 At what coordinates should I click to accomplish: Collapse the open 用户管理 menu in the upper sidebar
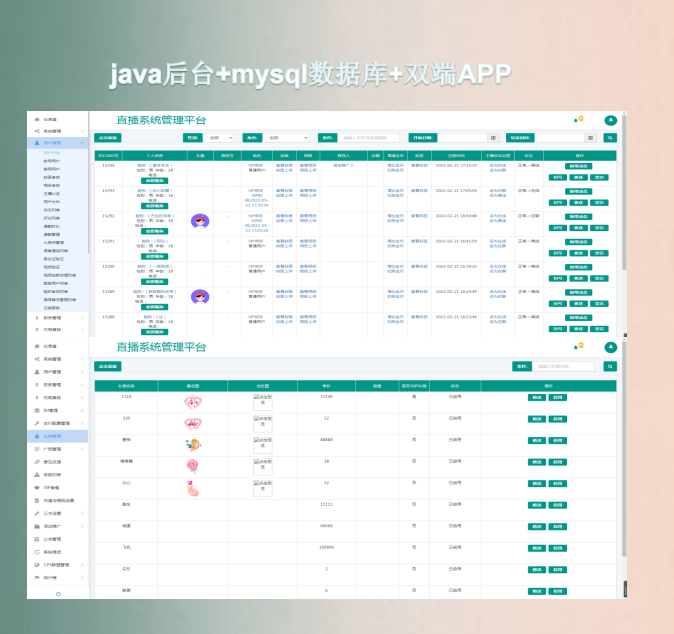(58, 143)
